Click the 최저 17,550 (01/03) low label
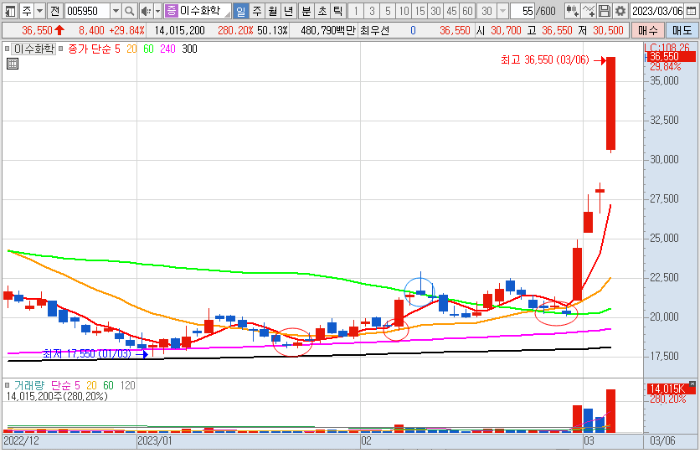 (x=87, y=354)
